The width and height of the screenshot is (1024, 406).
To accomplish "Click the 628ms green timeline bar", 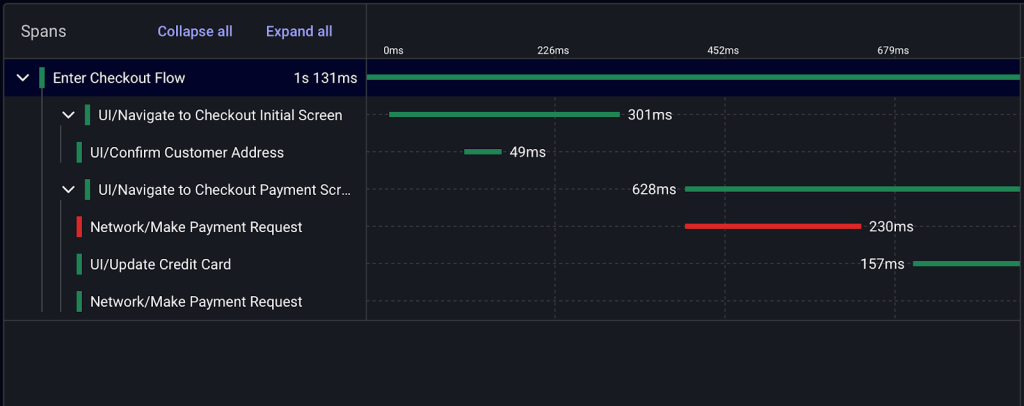I will (x=852, y=189).
